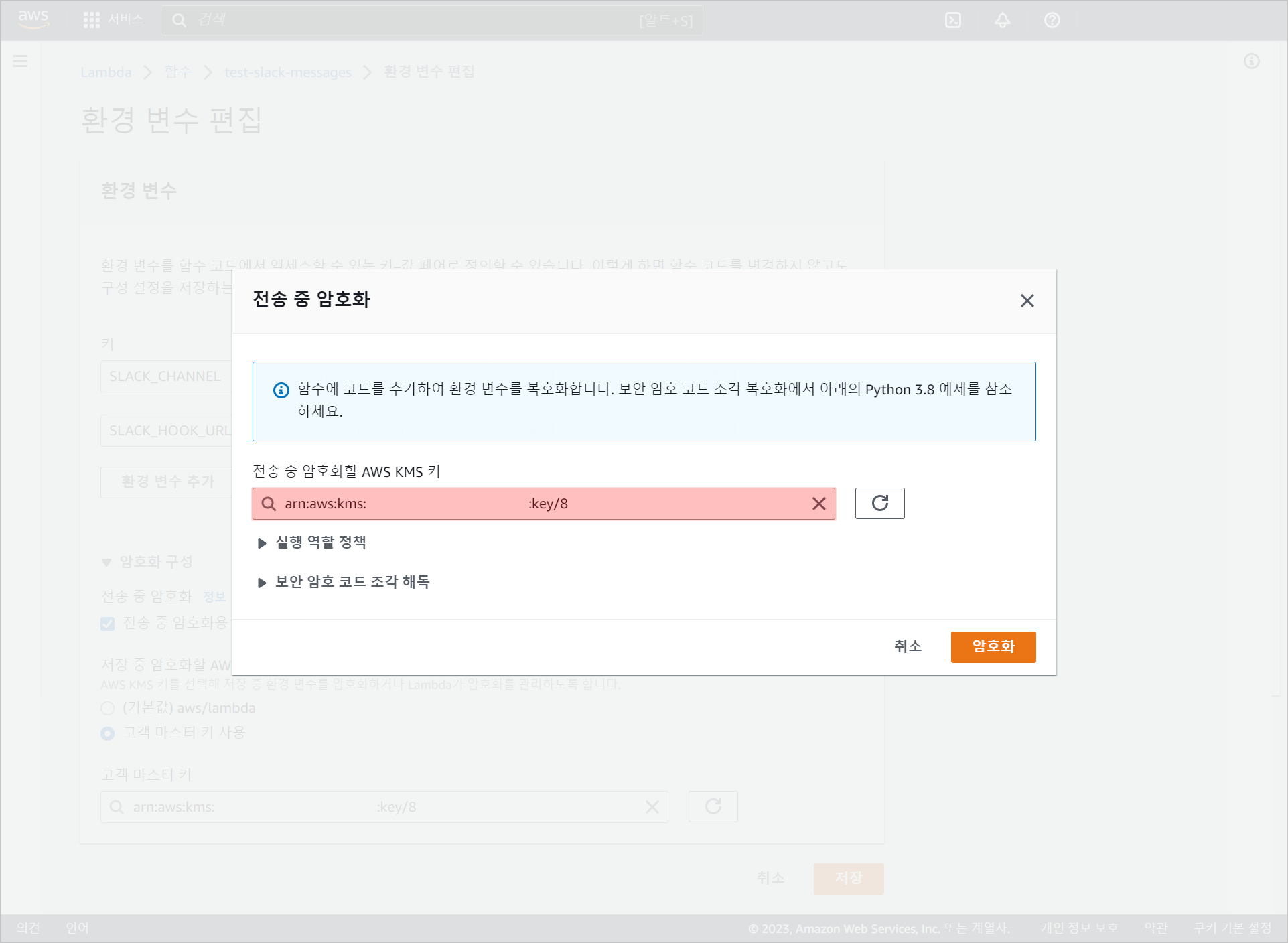This screenshot has width=1288, height=943.
Task: Click the in-transit AWS KMS key search field
Action: pos(536,504)
